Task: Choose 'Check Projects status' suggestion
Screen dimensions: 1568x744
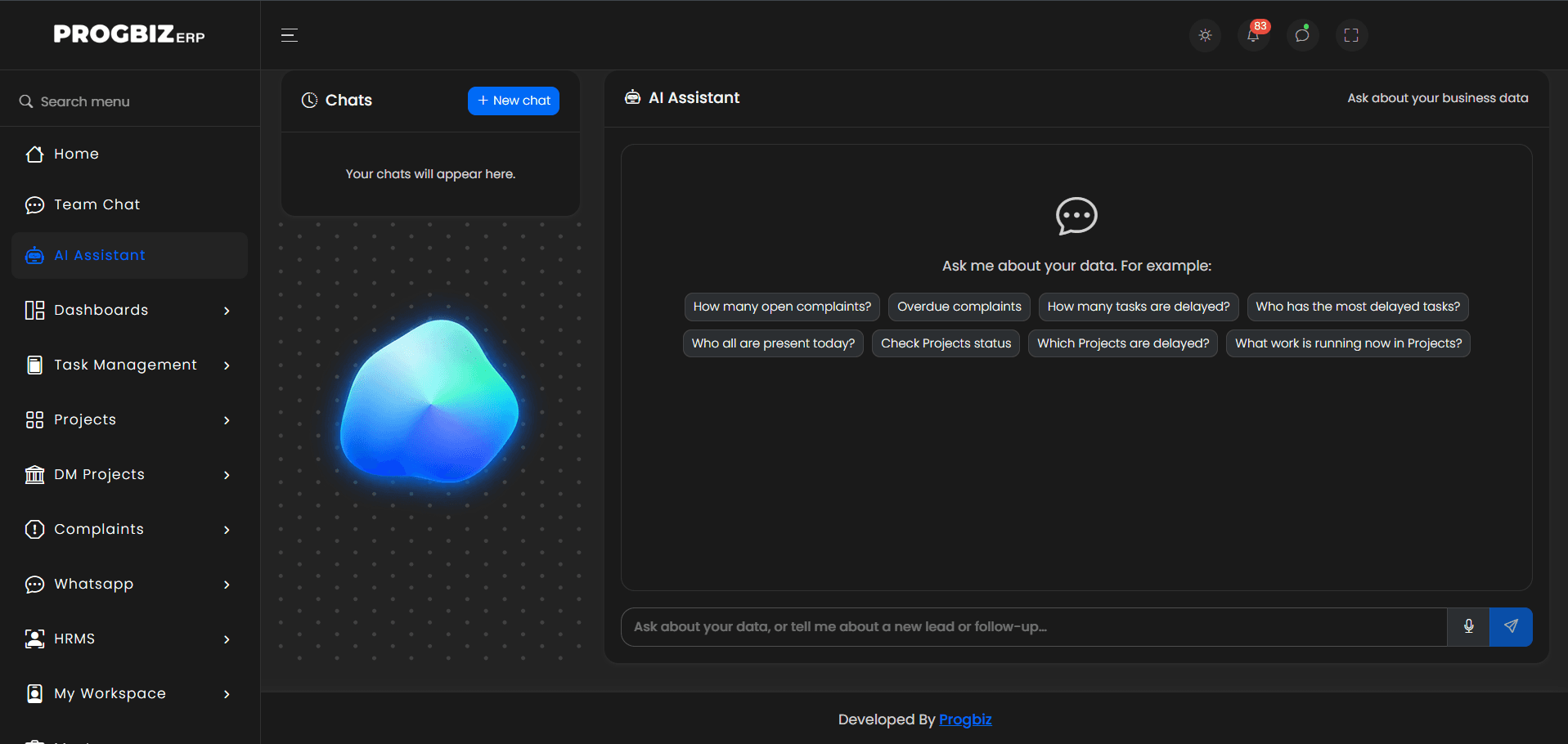Action: tap(946, 343)
